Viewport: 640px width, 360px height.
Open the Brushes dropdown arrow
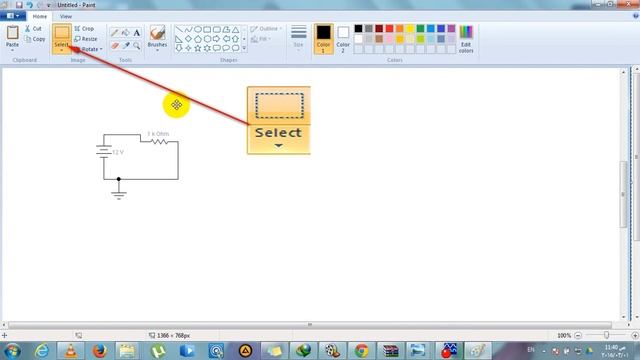157,50
